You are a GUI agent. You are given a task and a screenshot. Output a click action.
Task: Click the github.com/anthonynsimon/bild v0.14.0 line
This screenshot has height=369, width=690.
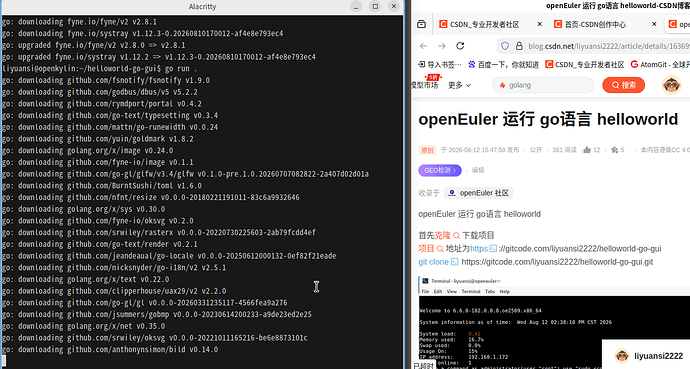pos(110,349)
